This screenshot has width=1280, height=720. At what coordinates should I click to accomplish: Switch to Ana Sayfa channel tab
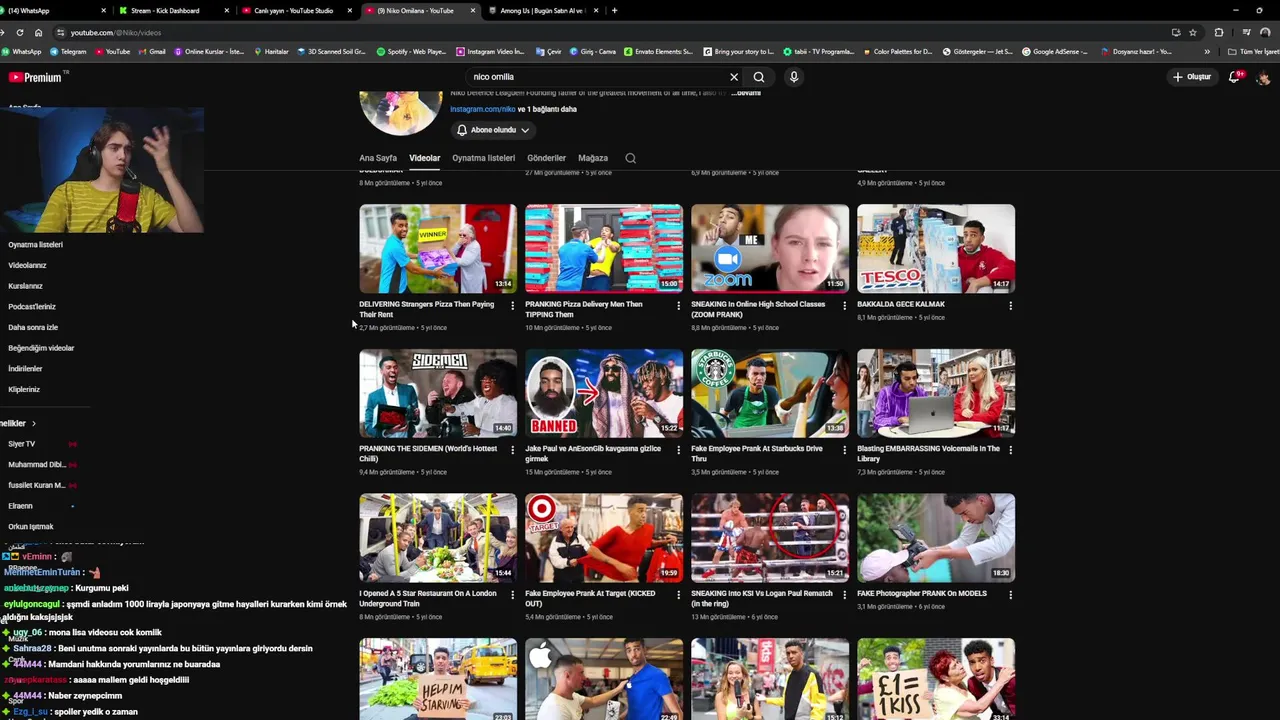click(x=378, y=158)
